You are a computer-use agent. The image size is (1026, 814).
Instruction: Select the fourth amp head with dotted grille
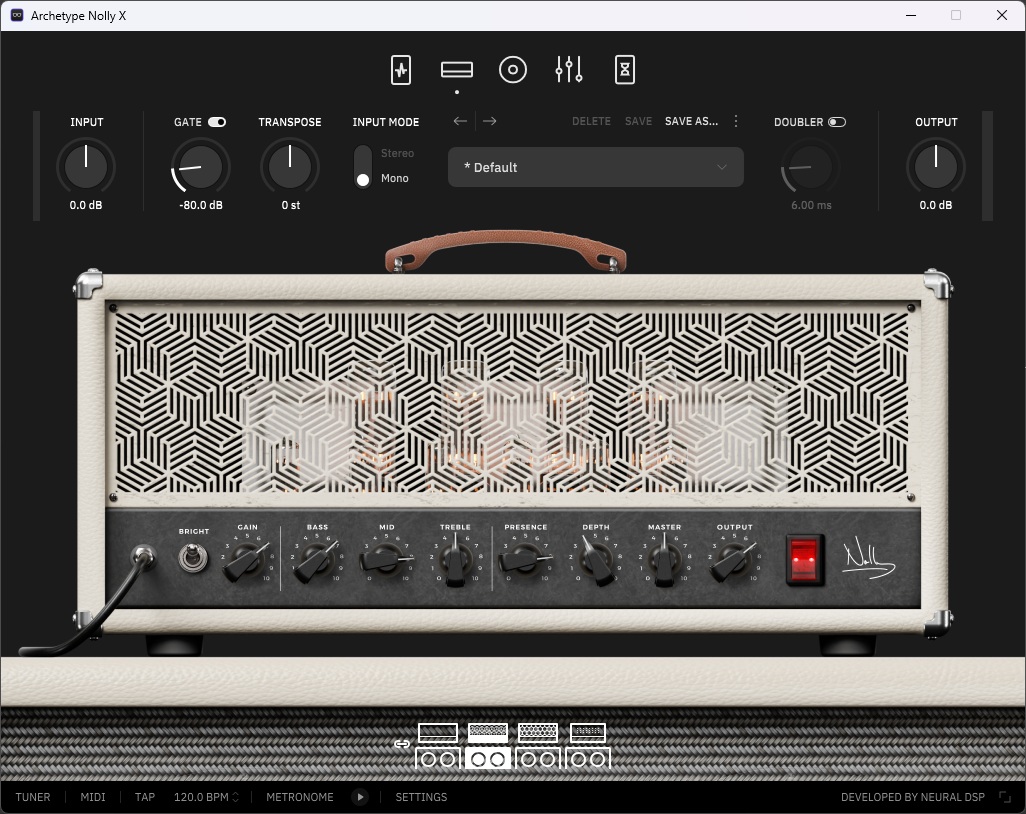pyautogui.click(x=588, y=732)
